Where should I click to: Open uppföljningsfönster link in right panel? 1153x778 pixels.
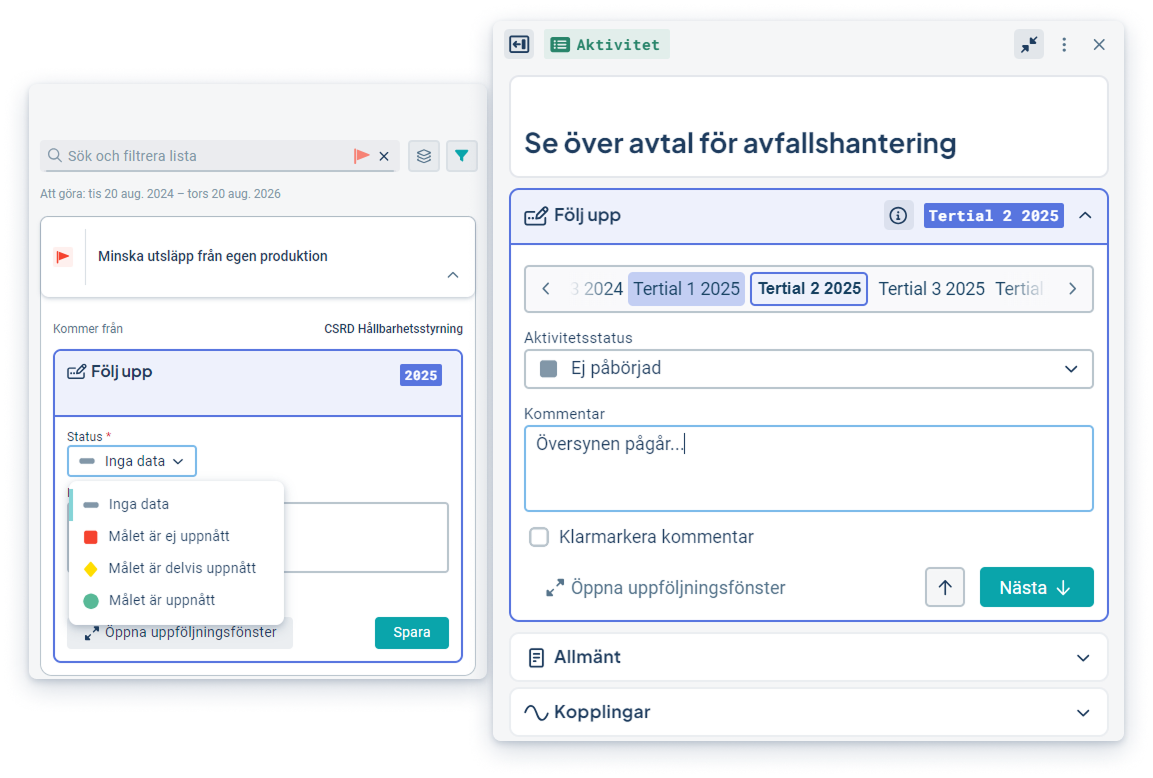click(x=666, y=588)
